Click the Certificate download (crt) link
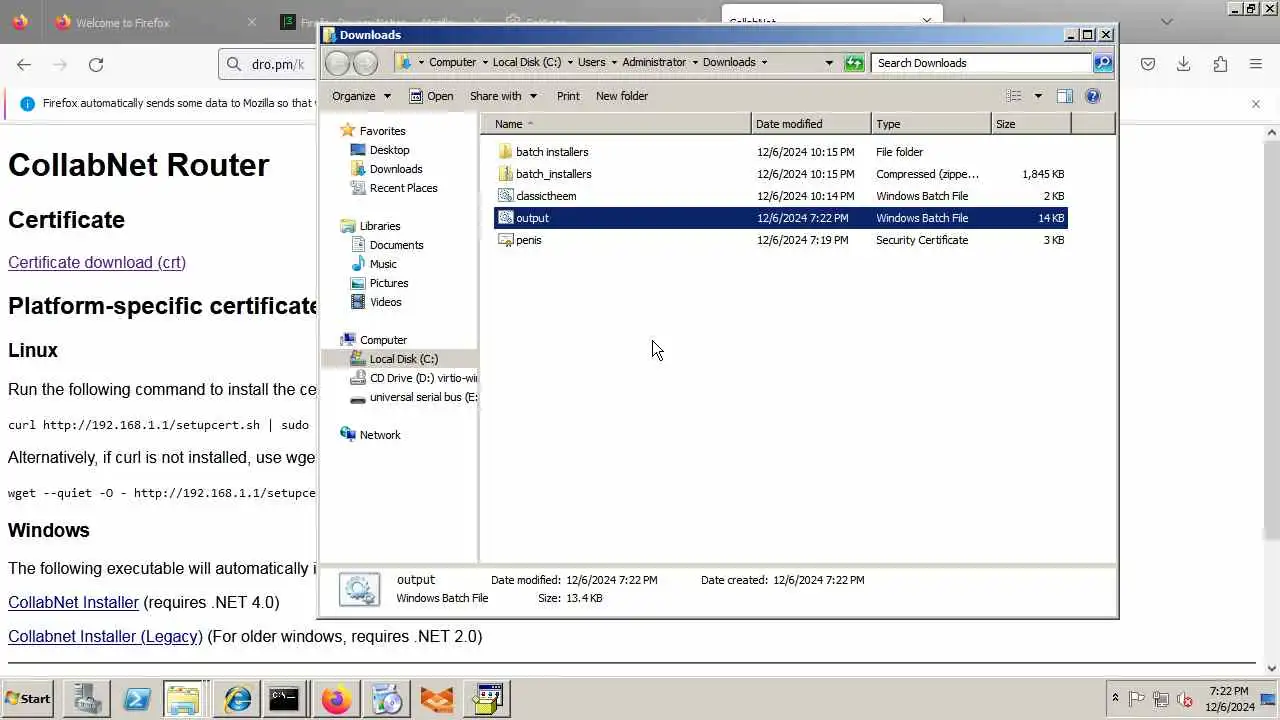This screenshot has width=1280, height=720. pos(97,262)
